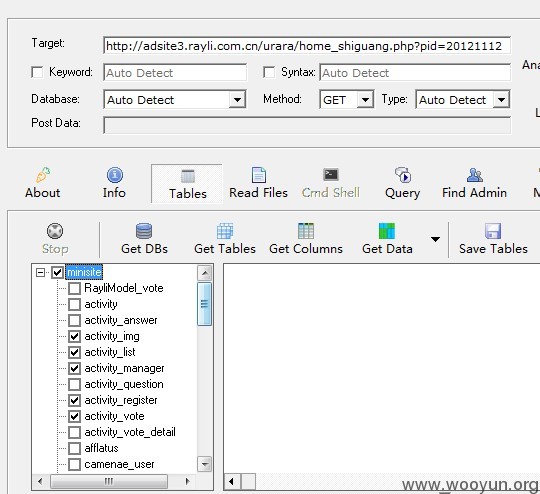
Task: Open the Get Data dropdown arrow
Action: pos(435,239)
